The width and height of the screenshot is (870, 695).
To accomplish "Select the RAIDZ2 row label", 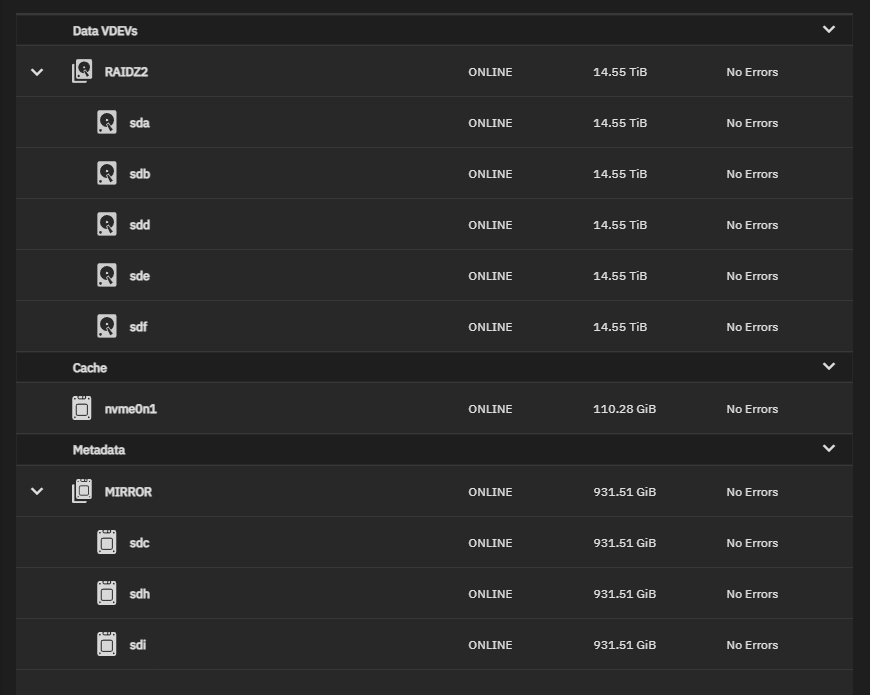I will (127, 72).
